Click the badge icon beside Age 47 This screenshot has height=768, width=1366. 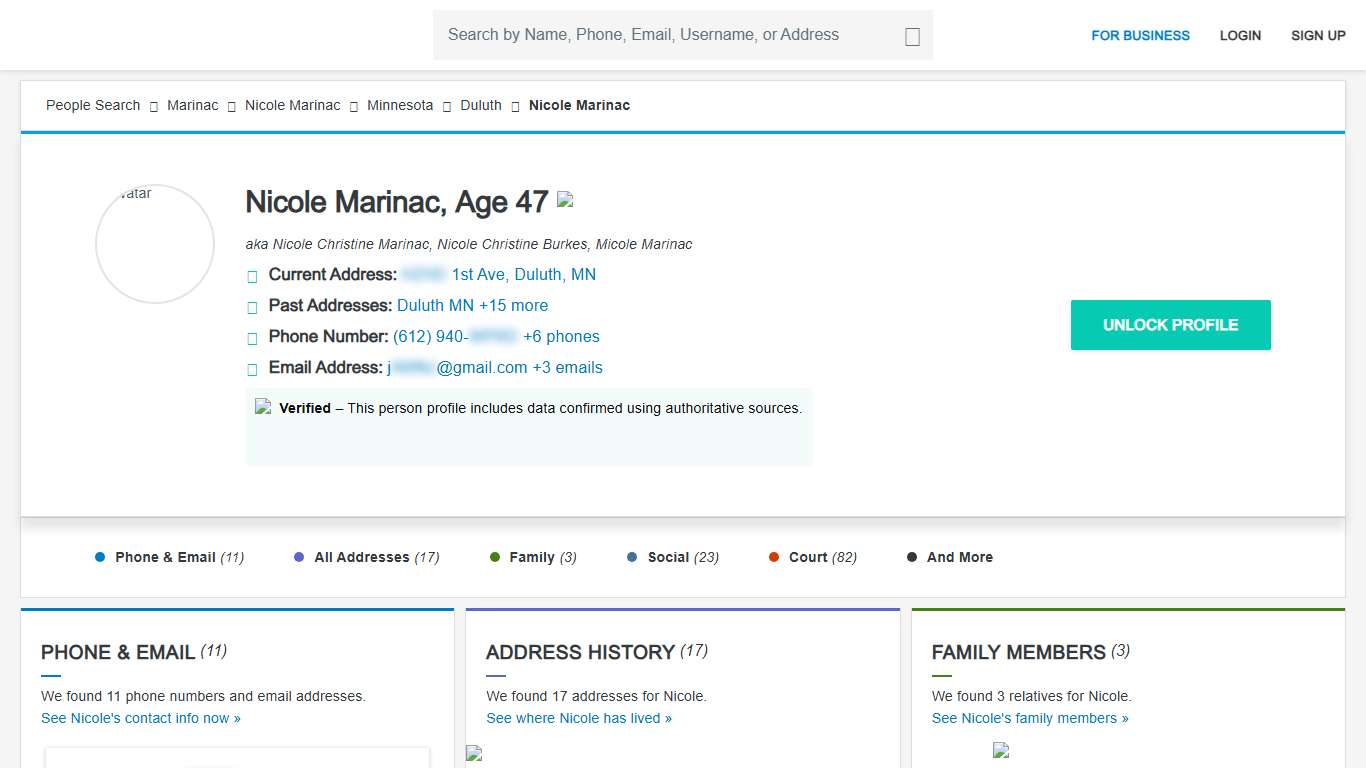point(565,200)
